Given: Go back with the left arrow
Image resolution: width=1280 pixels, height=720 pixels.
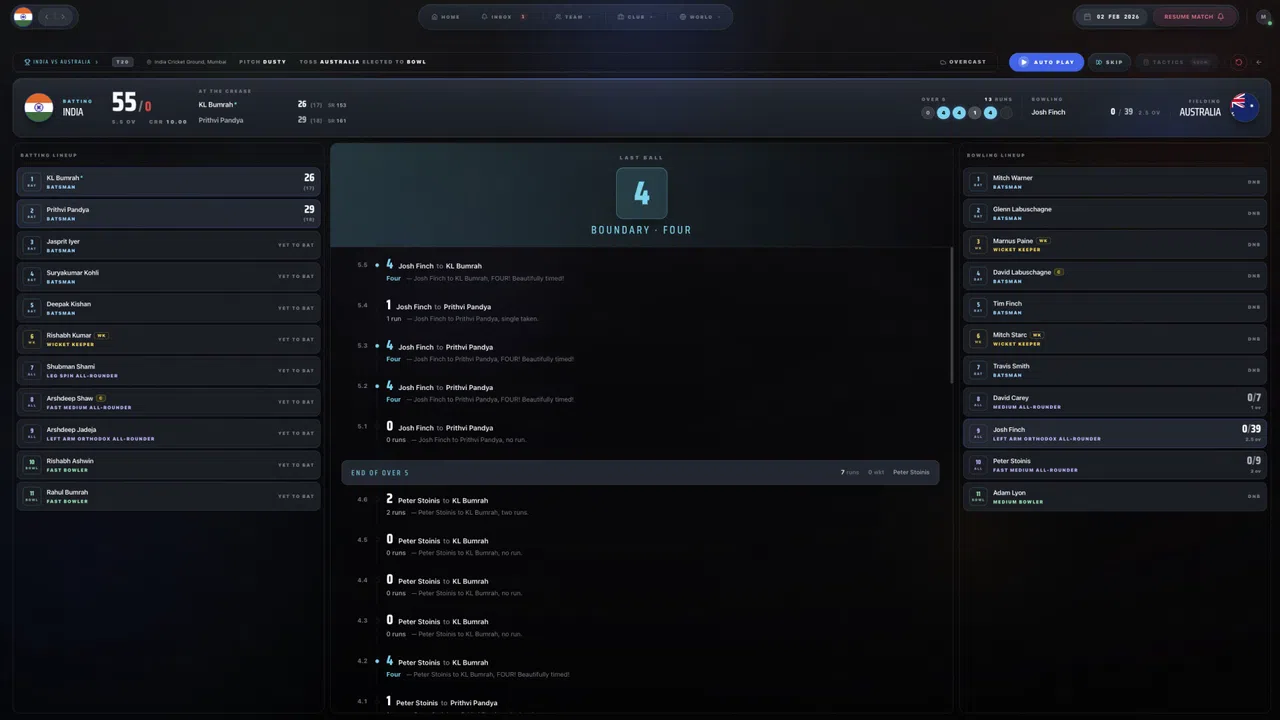Looking at the screenshot, I should coord(46,16).
